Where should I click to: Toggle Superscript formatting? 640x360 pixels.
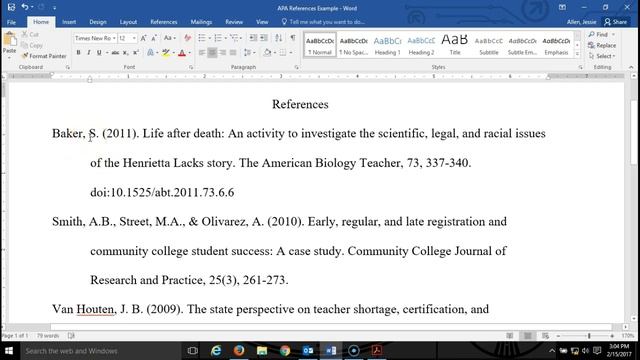[136, 53]
